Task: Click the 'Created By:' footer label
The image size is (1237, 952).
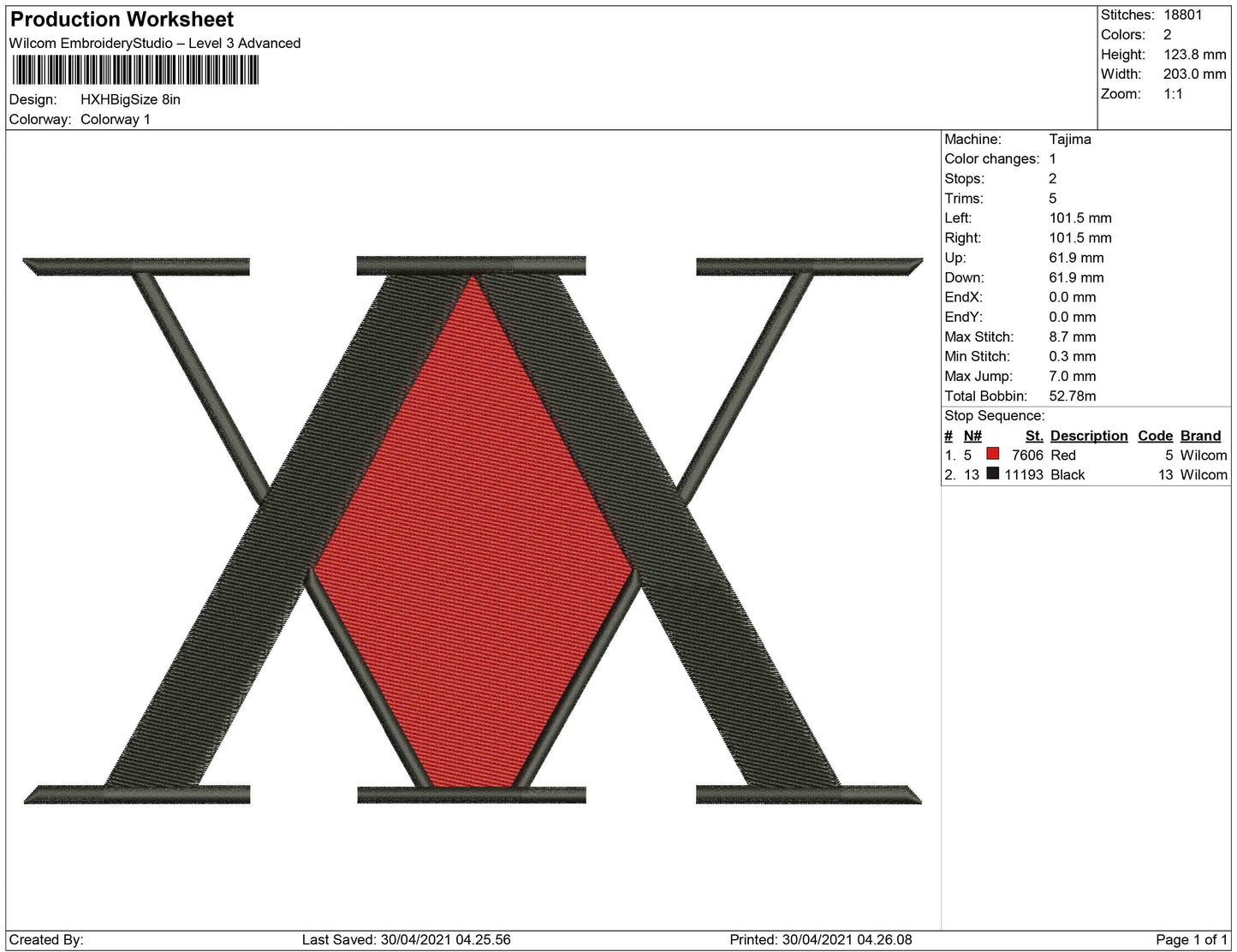Action: pos(46,939)
